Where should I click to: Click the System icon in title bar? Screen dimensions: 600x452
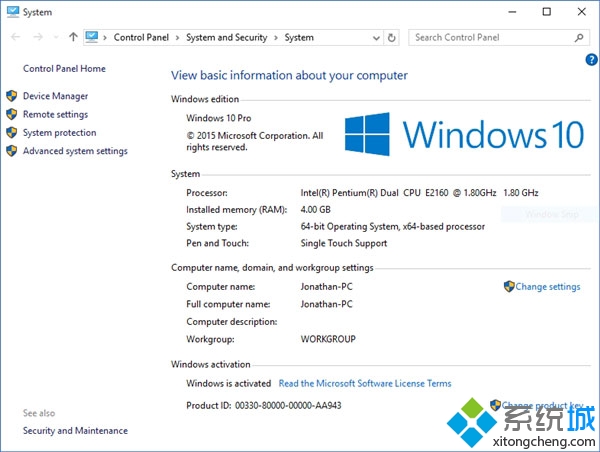tap(13, 12)
